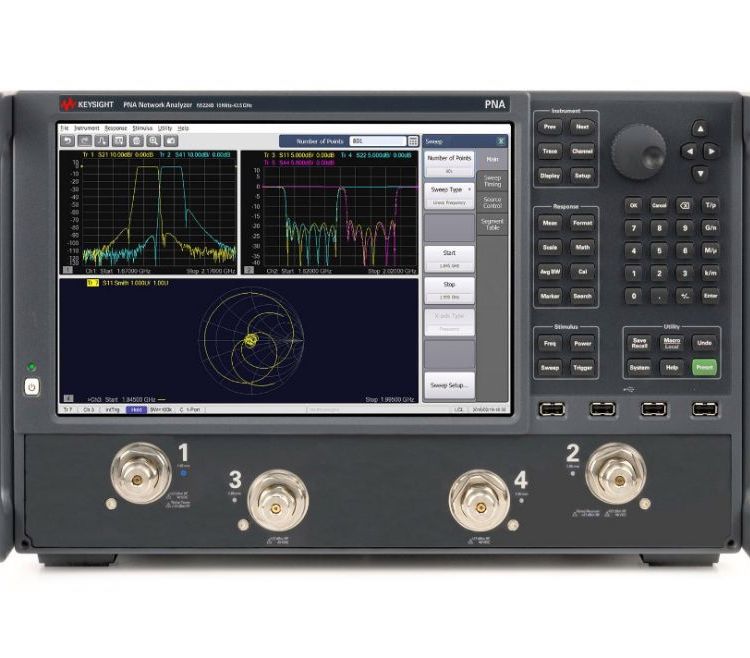This screenshot has height=658, width=750.
Task: Open the keypad icon beside Number of Points
Action: point(414,141)
